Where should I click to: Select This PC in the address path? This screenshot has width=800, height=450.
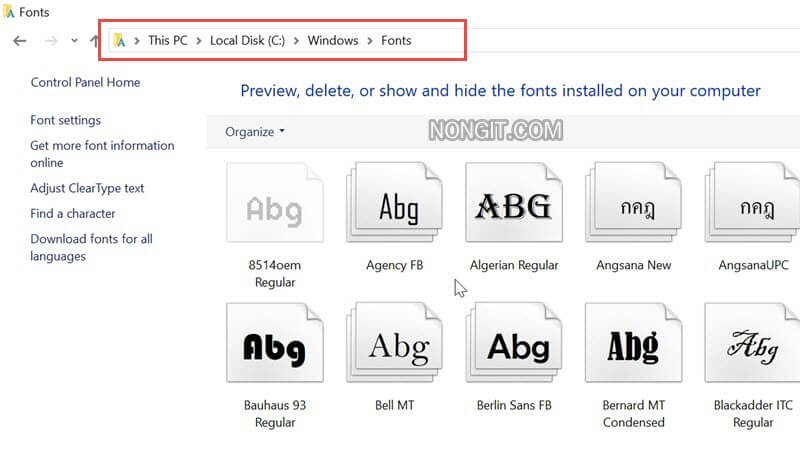pos(168,40)
